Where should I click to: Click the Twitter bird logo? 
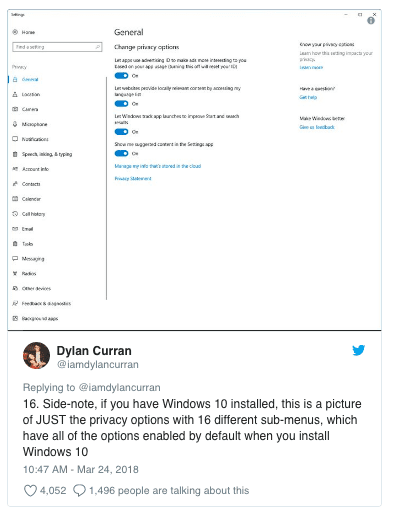(x=358, y=350)
